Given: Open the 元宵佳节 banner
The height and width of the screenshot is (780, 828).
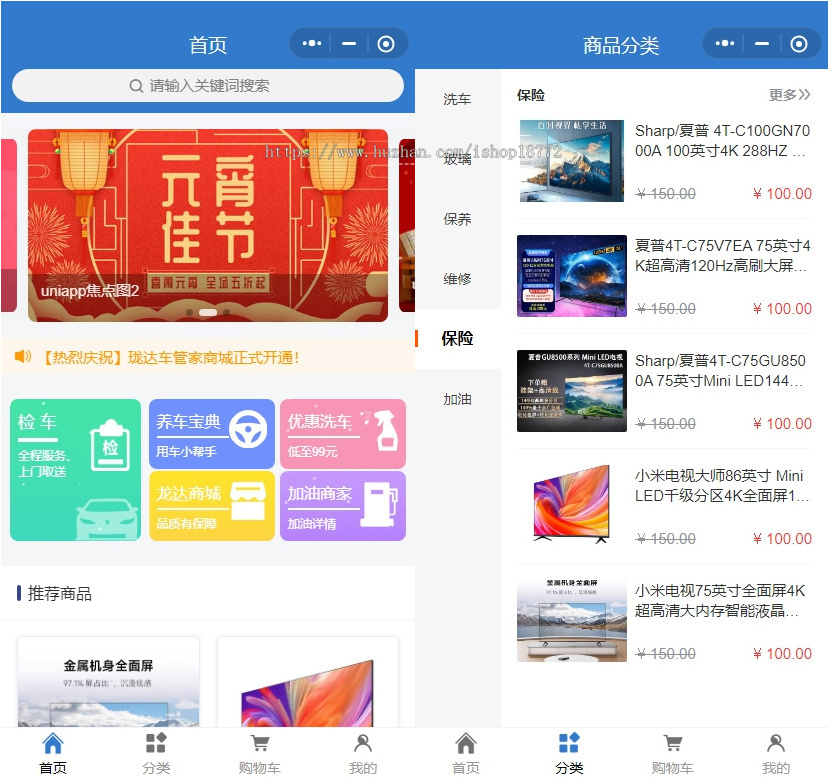Looking at the screenshot, I should point(208,225).
